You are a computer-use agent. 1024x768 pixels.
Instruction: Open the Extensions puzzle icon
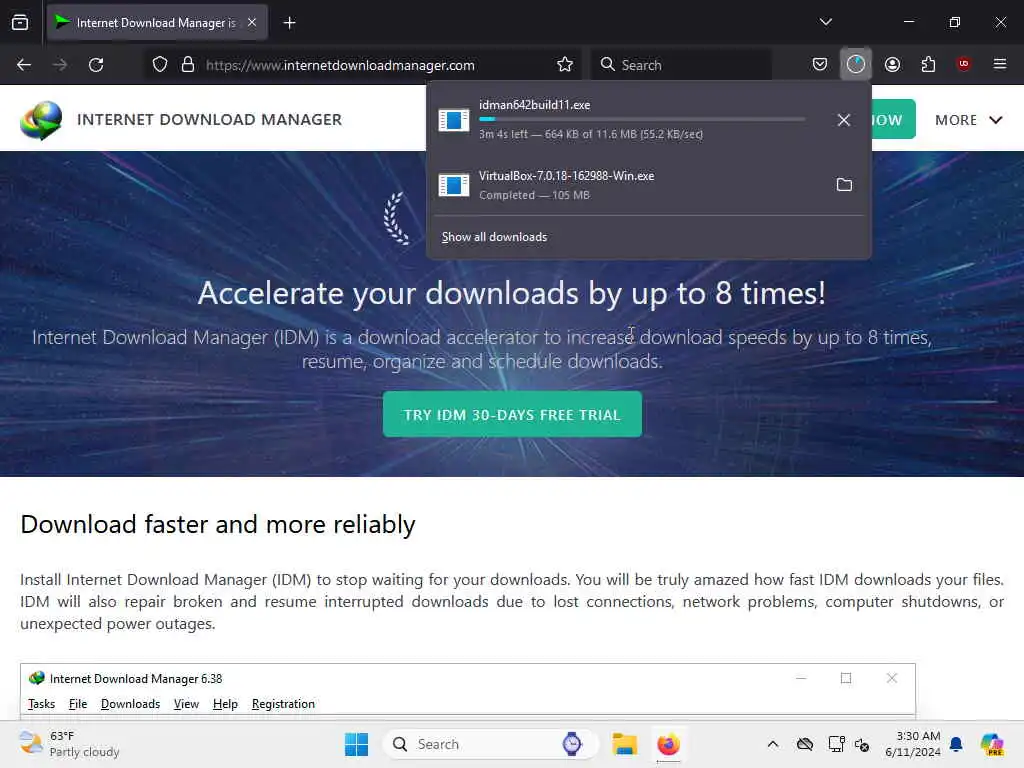pyautogui.click(x=928, y=64)
